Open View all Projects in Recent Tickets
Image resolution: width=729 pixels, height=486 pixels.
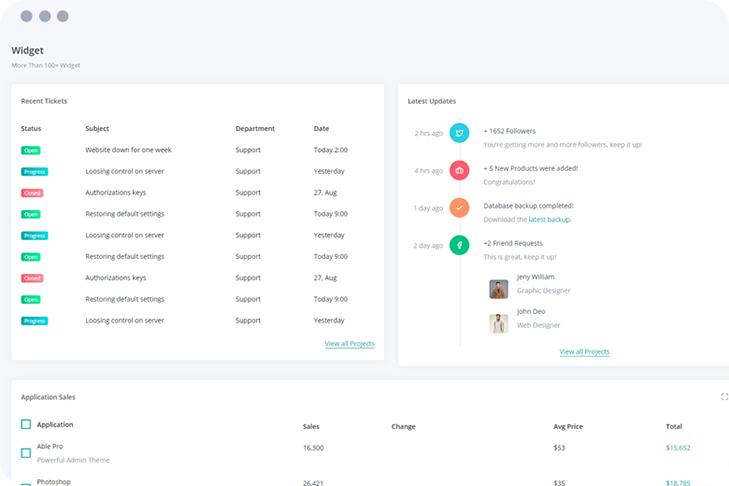point(349,344)
